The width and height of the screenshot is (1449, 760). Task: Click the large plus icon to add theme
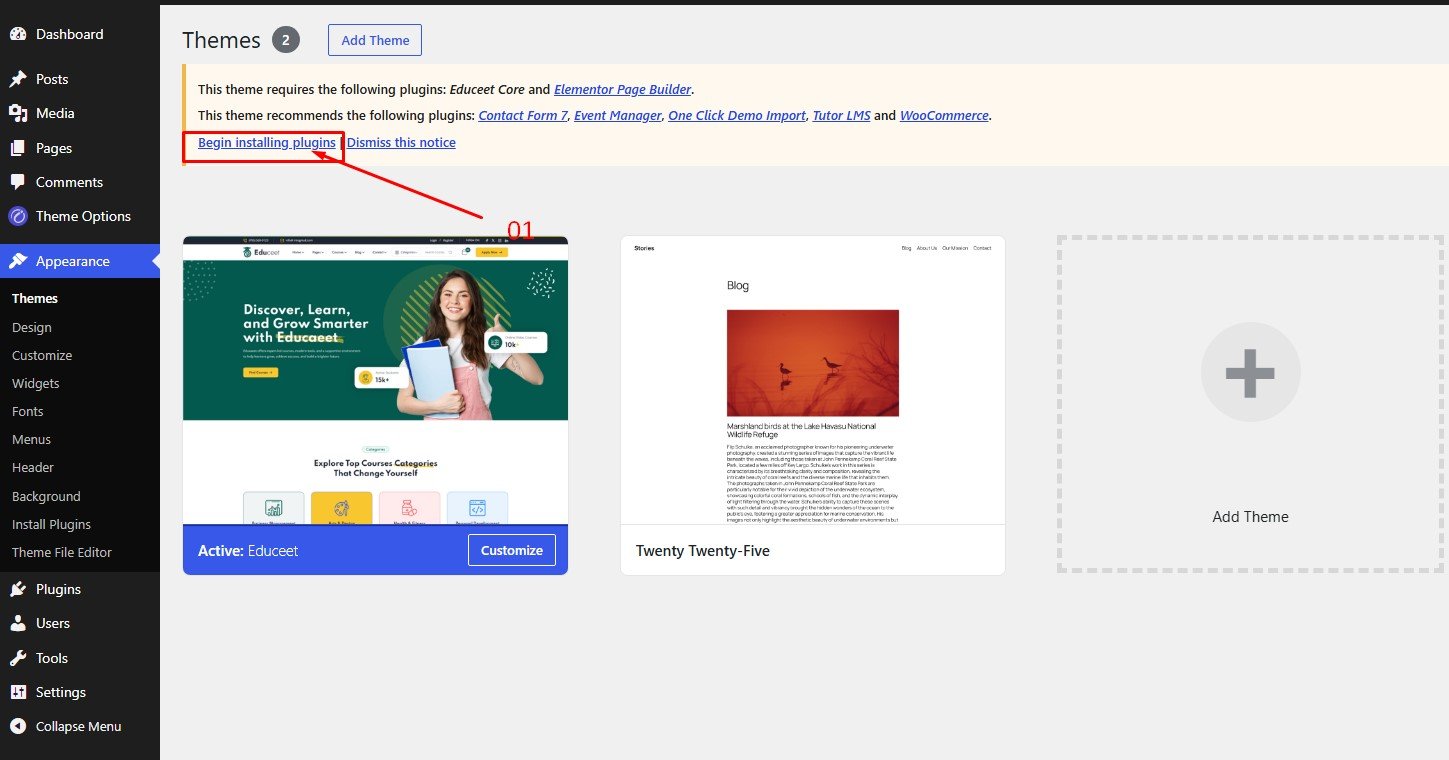[1250, 372]
